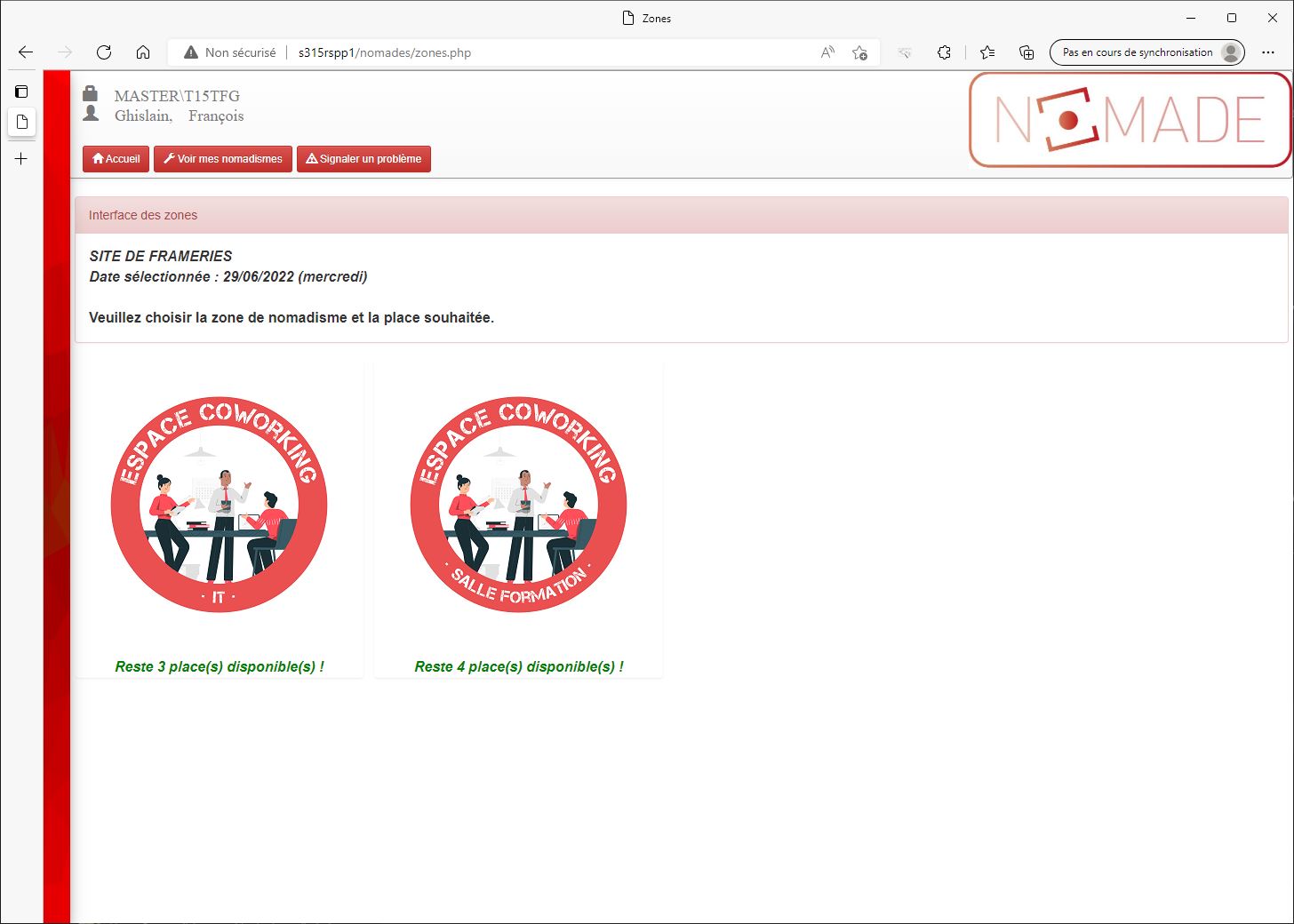Open the profile sync status button

pyautogui.click(x=1146, y=52)
